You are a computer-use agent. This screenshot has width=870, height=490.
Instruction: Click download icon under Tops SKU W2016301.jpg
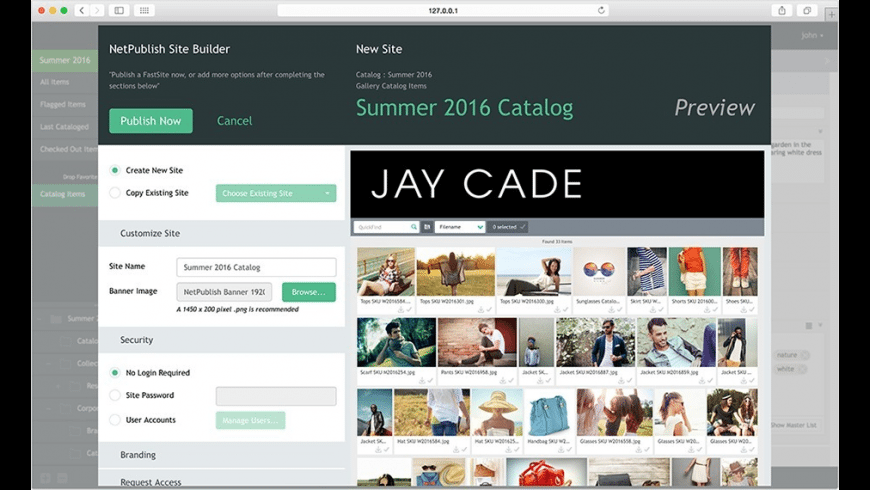point(480,310)
